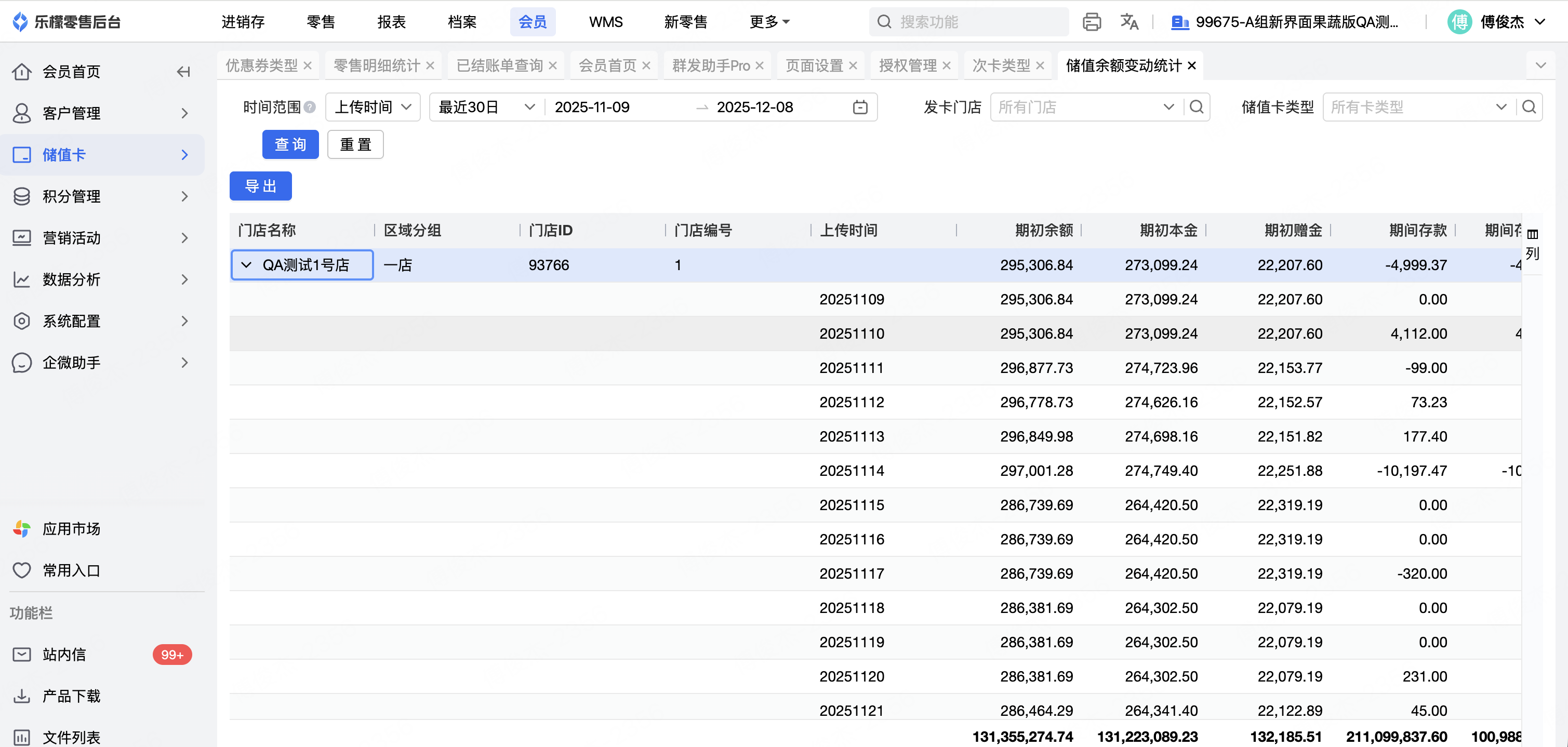Click the search icon beside 发卡门店
Screen dimensions: 1568x747
tap(1197, 107)
